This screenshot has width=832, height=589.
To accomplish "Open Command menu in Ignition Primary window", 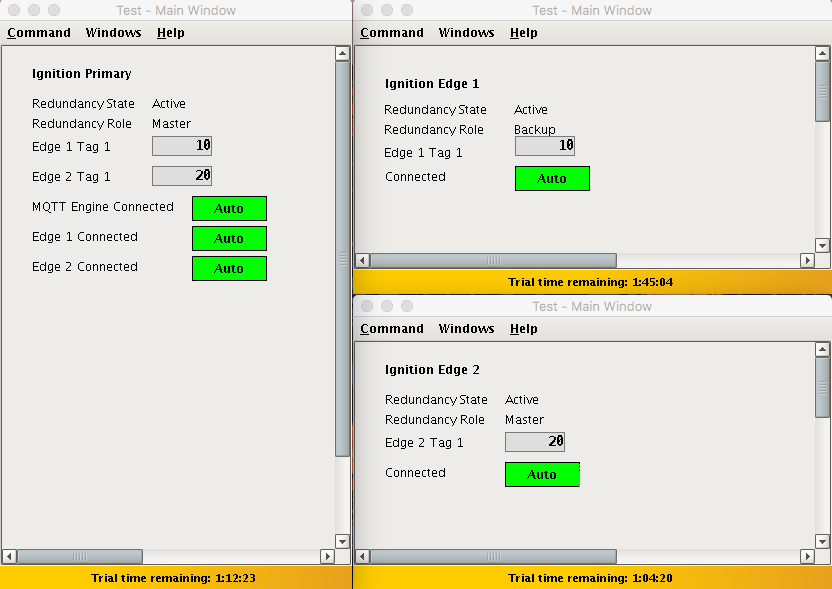I will point(39,33).
